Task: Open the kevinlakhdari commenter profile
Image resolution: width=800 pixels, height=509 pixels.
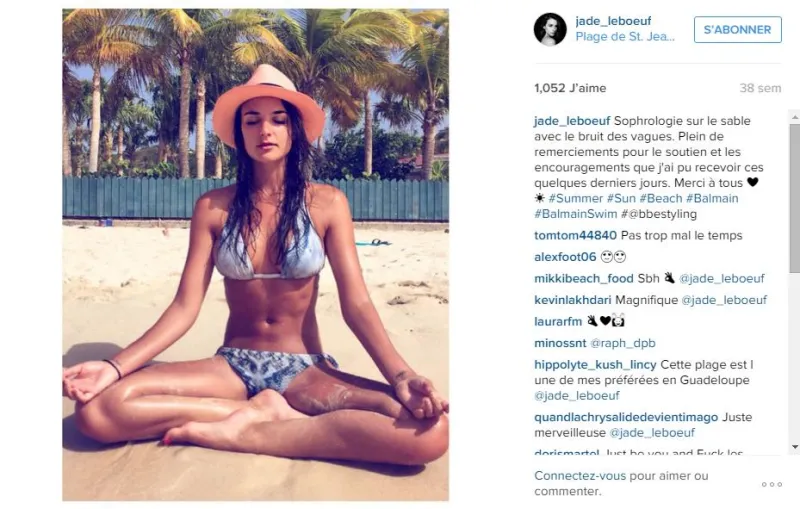Action: click(x=572, y=300)
